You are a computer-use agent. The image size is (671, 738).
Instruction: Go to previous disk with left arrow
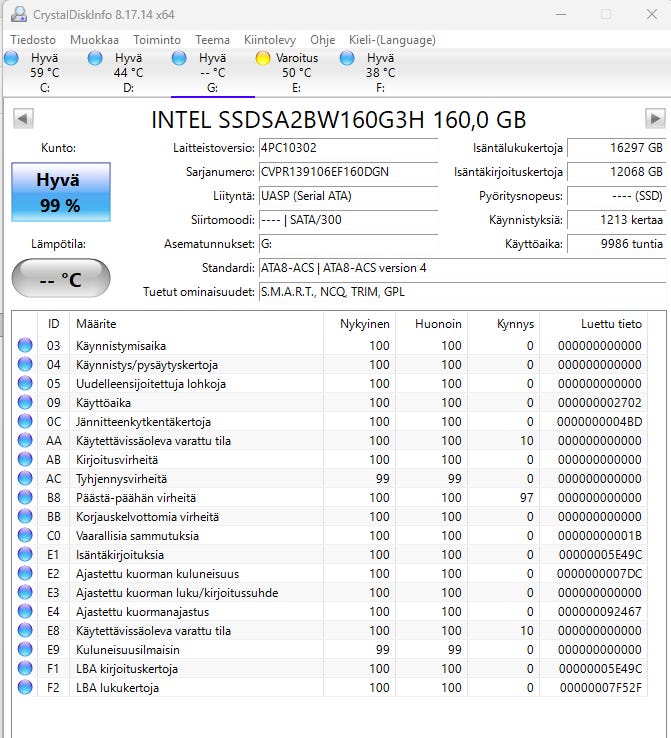point(22,119)
